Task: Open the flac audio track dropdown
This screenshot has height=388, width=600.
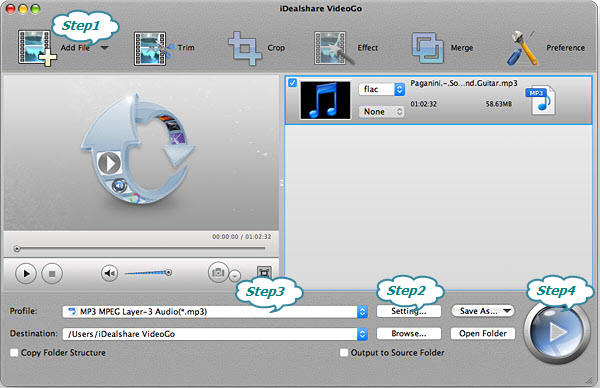Action: [x=382, y=89]
